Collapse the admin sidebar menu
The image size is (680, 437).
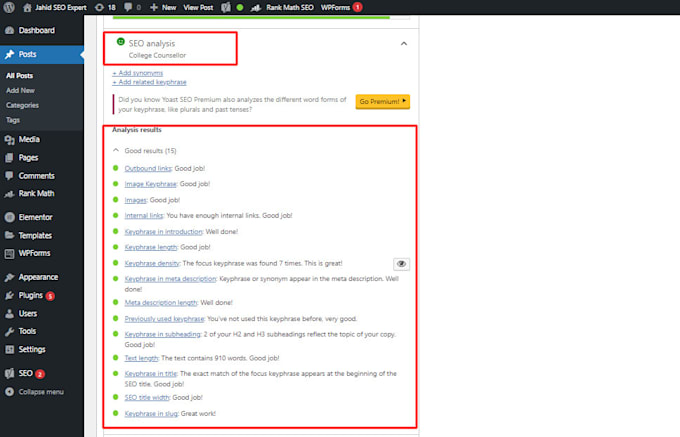(x=35, y=392)
